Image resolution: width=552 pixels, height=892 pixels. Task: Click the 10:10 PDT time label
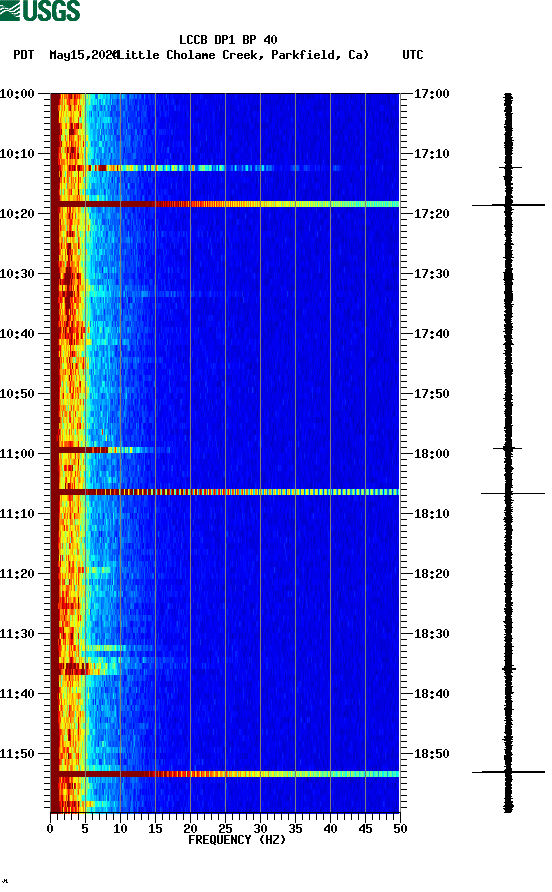click(x=17, y=154)
